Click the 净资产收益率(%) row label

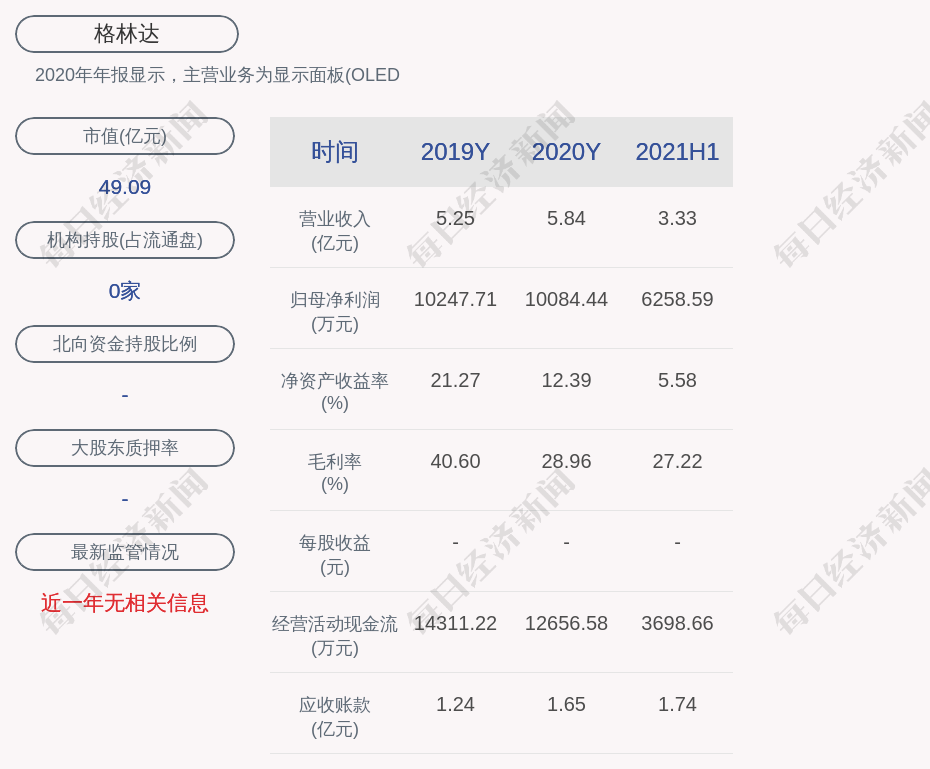click(x=335, y=392)
